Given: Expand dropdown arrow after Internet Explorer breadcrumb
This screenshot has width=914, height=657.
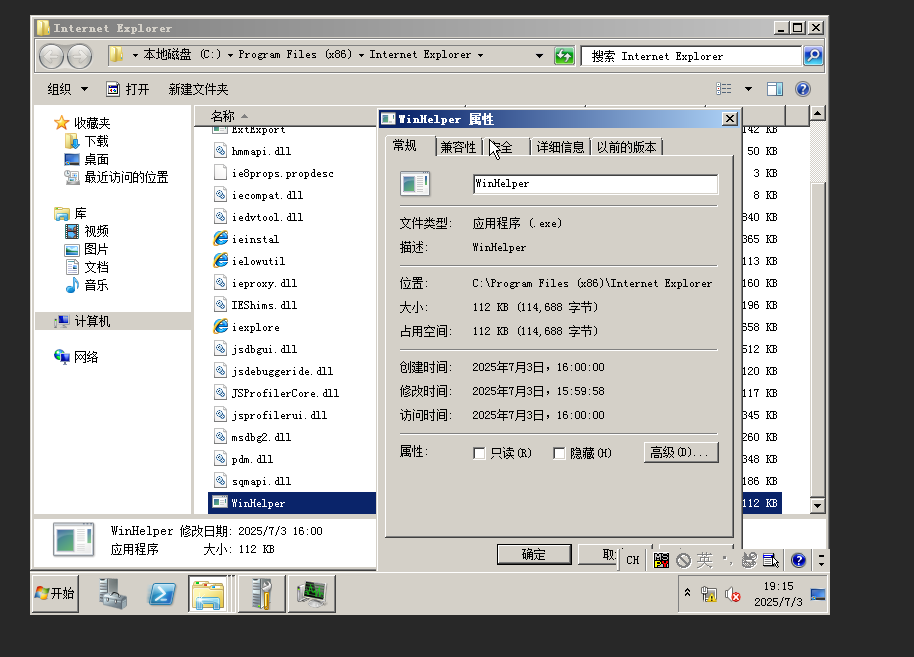Looking at the screenshot, I should click(480, 55).
